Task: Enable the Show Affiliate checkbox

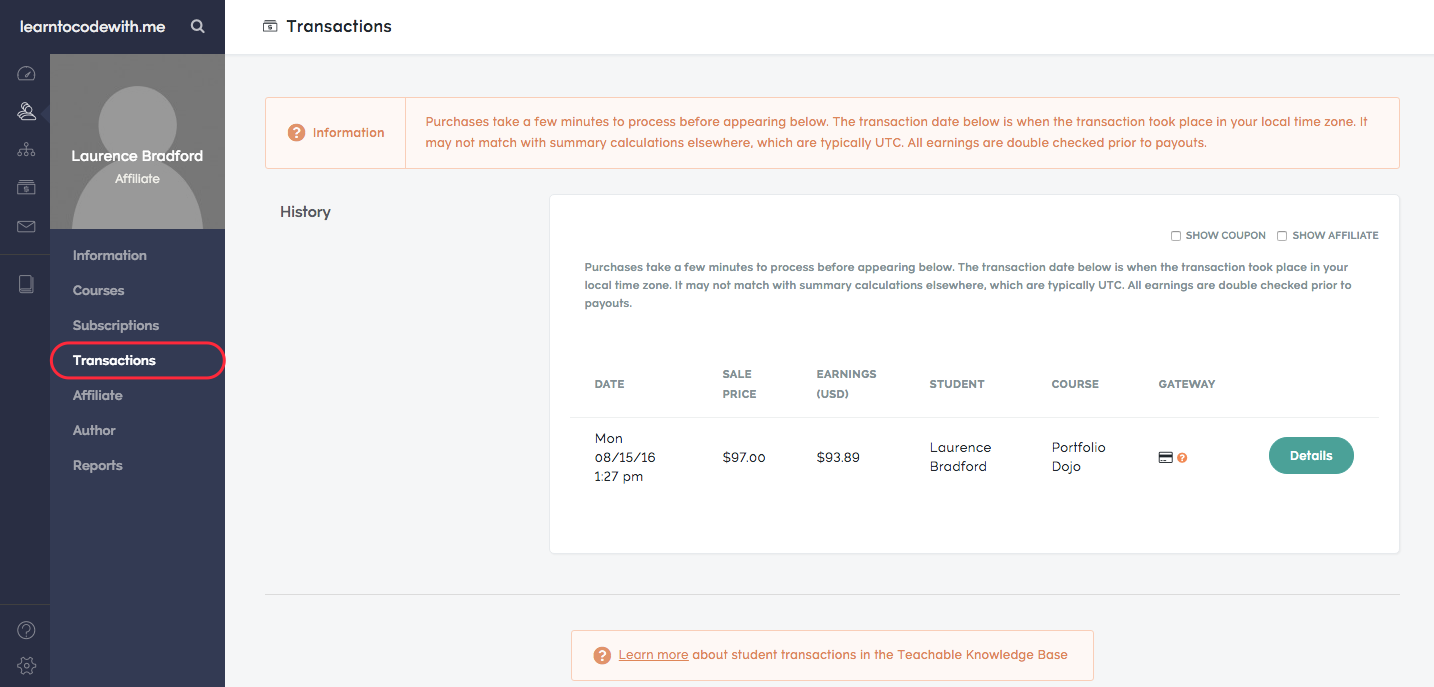Action: [x=1282, y=236]
